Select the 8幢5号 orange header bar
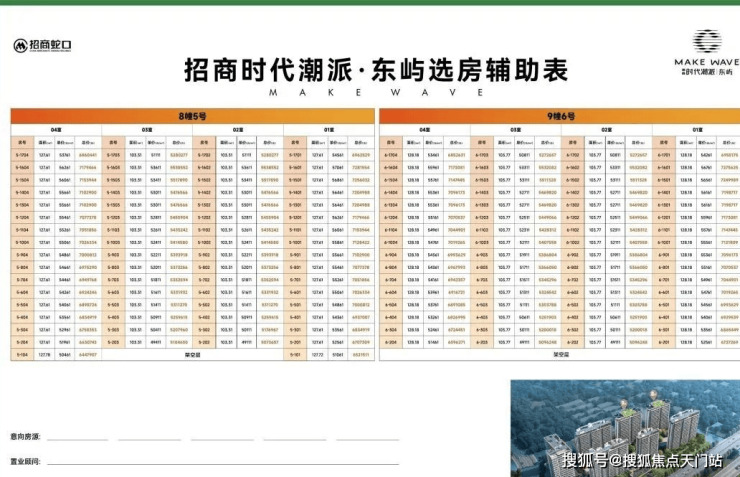The height and width of the screenshot is (477, 740). (x=193, y=116)
